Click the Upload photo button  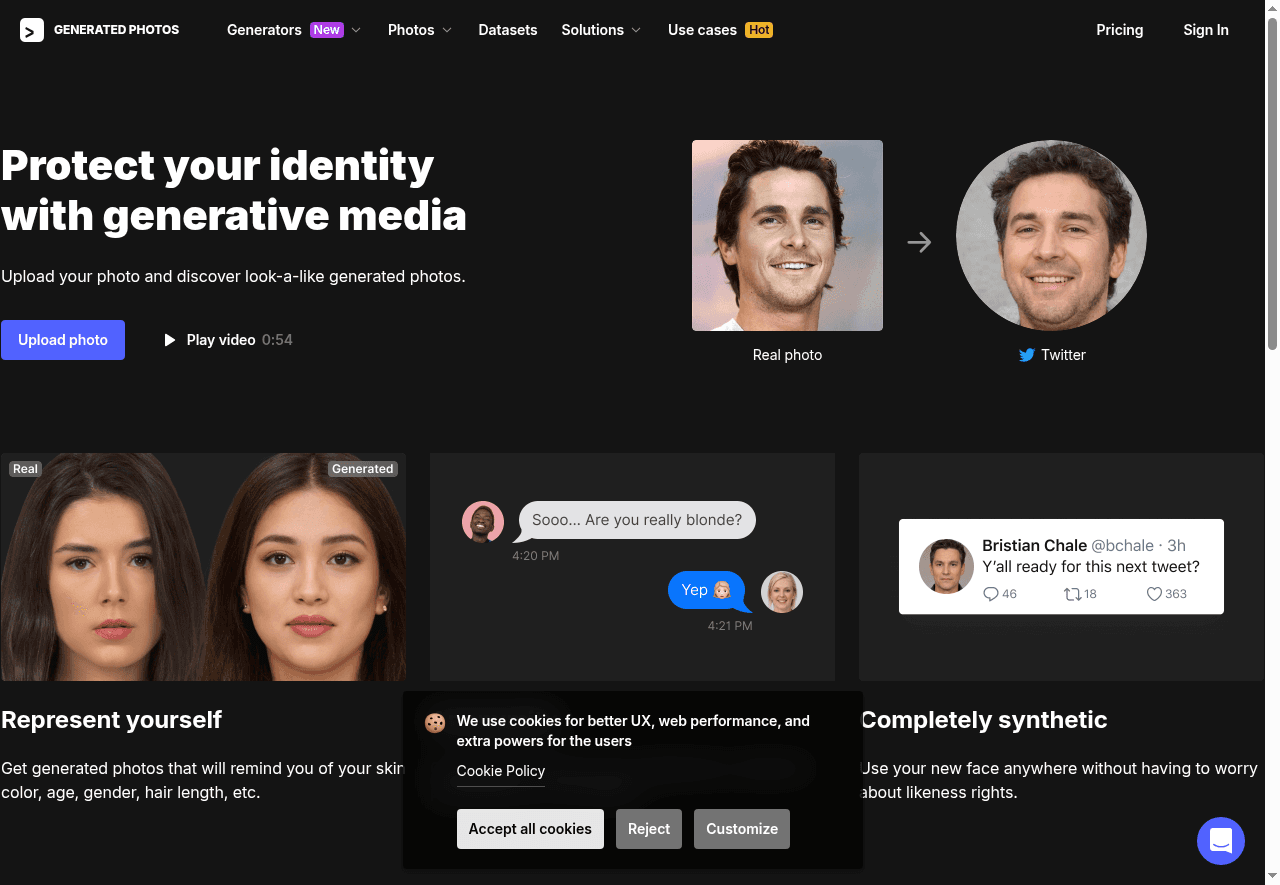(x=63, y=340)
